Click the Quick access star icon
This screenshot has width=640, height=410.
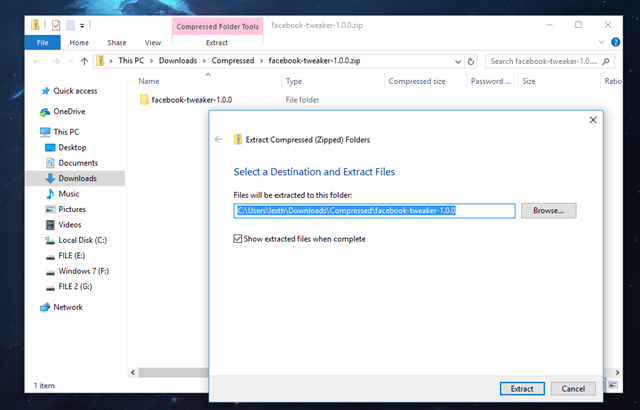pos(46,91)
